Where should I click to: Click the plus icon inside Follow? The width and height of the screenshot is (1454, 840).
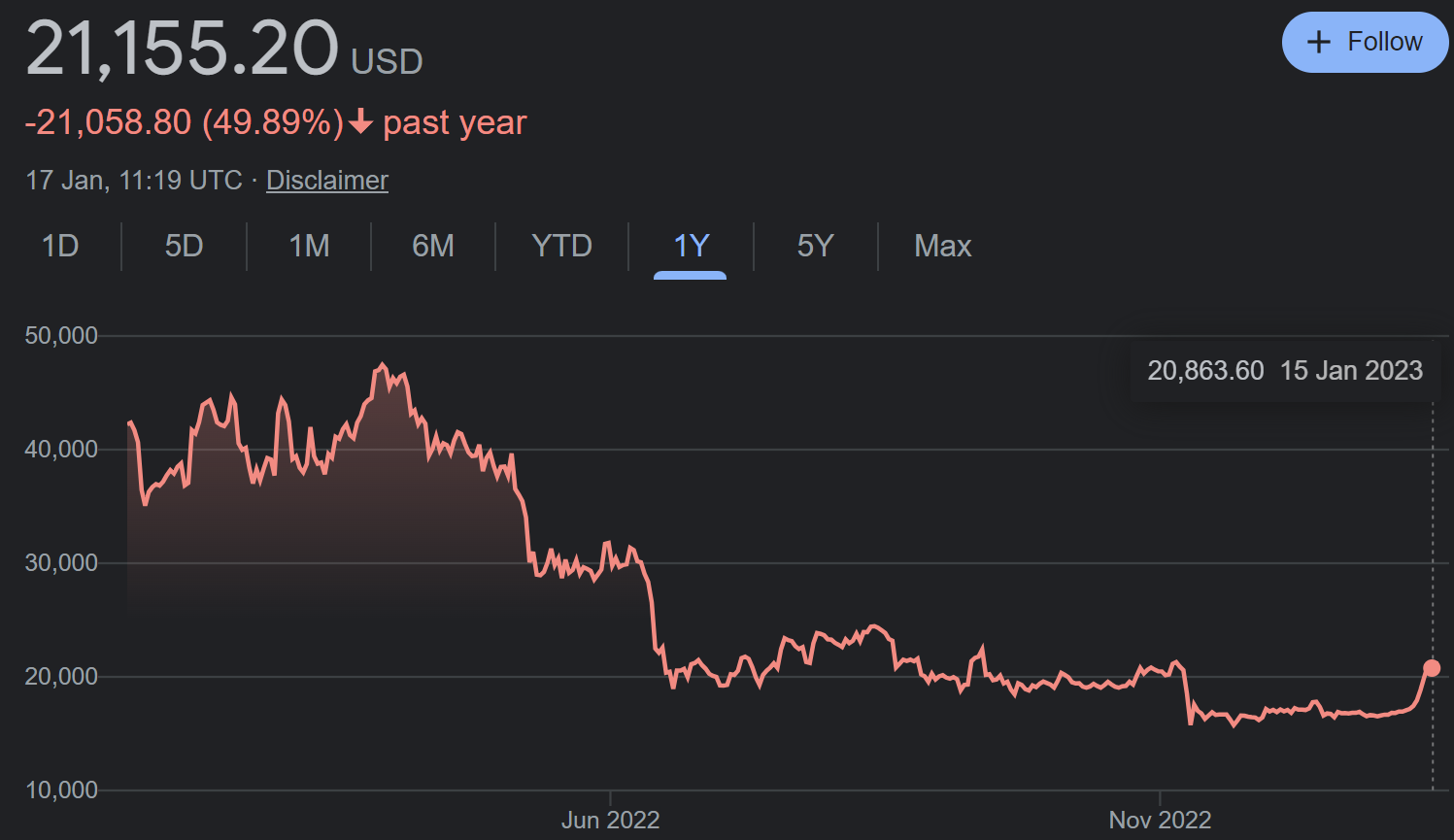click(x=1318, y=43)
